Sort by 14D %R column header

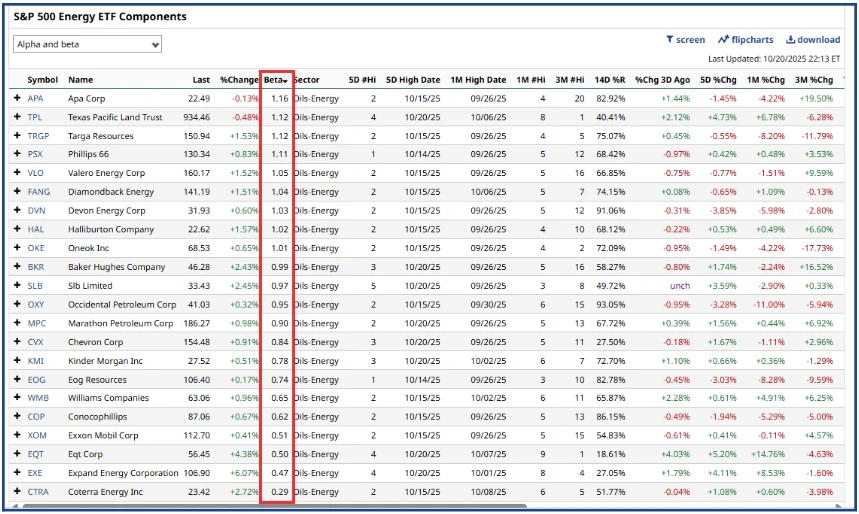[x=608, y=80]
